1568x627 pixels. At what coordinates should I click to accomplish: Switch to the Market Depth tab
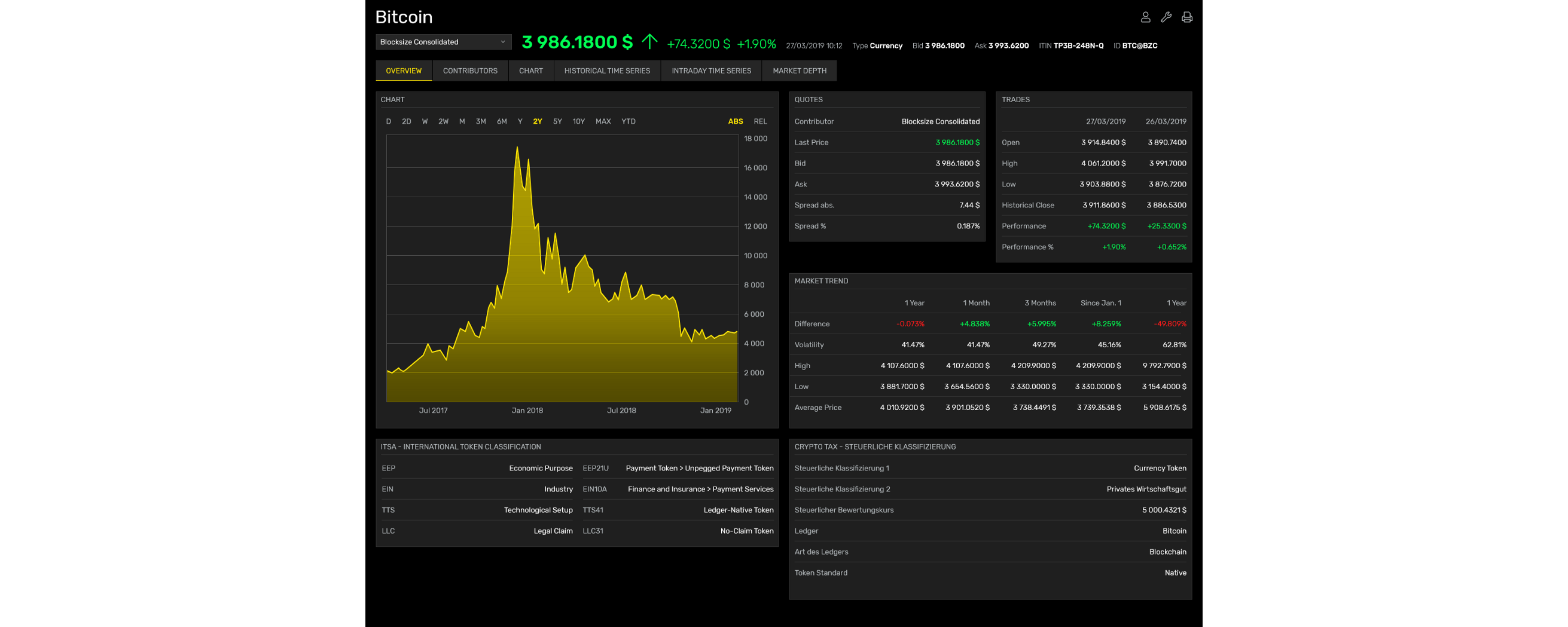tap(799, 71)
